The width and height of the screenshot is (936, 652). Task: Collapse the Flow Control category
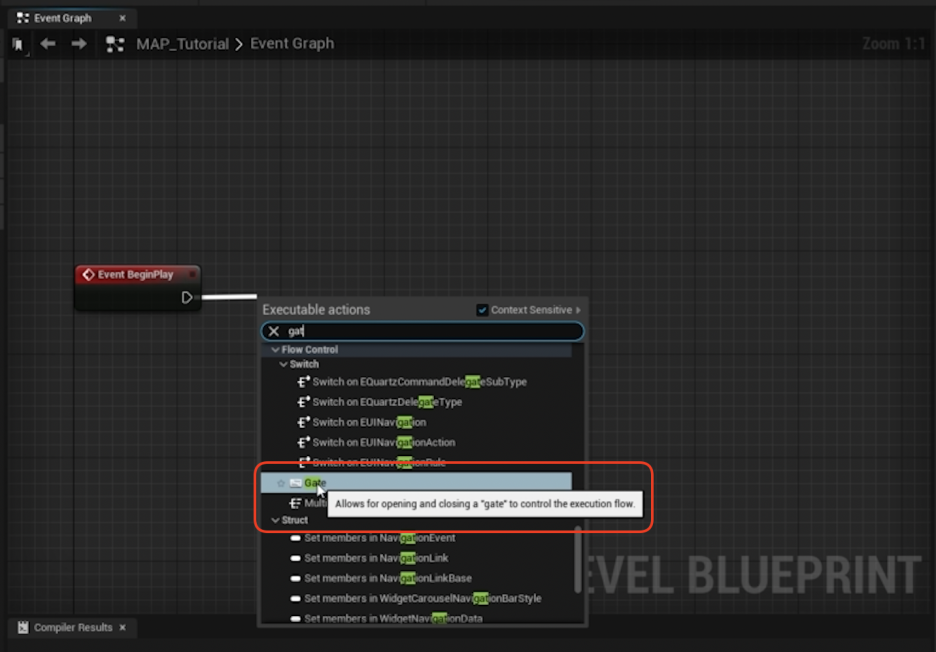(275, 350)
